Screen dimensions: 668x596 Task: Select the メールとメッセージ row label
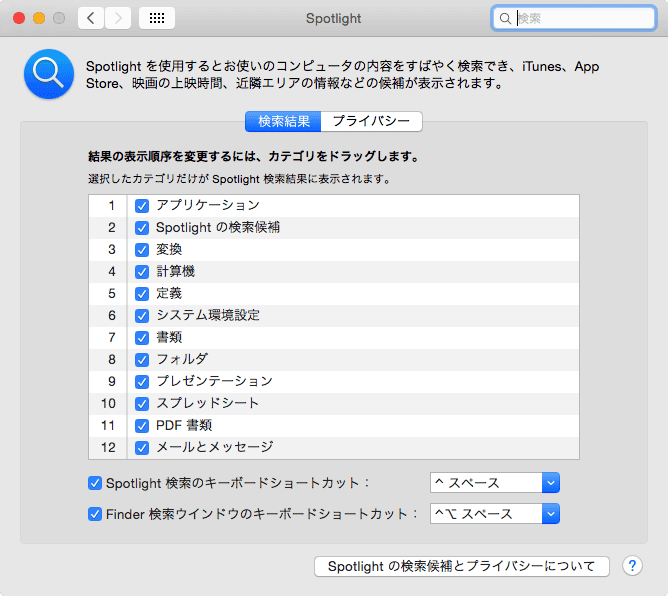(215, 447)
